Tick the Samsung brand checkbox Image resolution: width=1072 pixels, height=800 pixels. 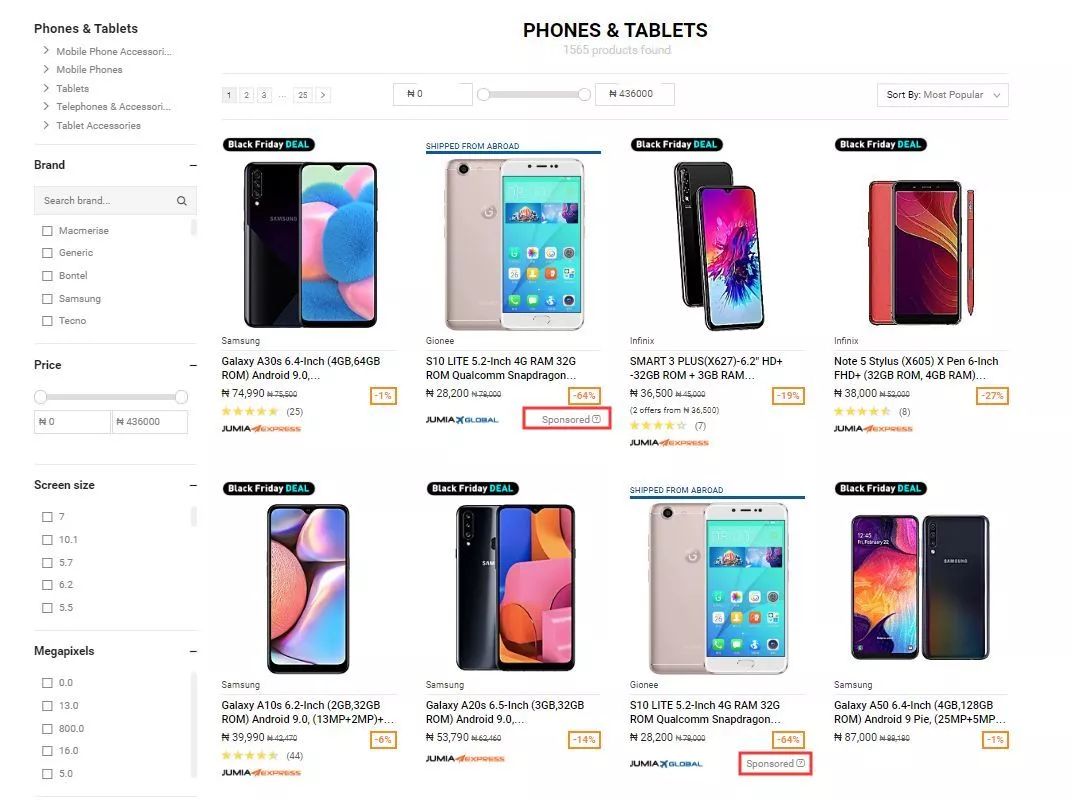pos(47,299)
